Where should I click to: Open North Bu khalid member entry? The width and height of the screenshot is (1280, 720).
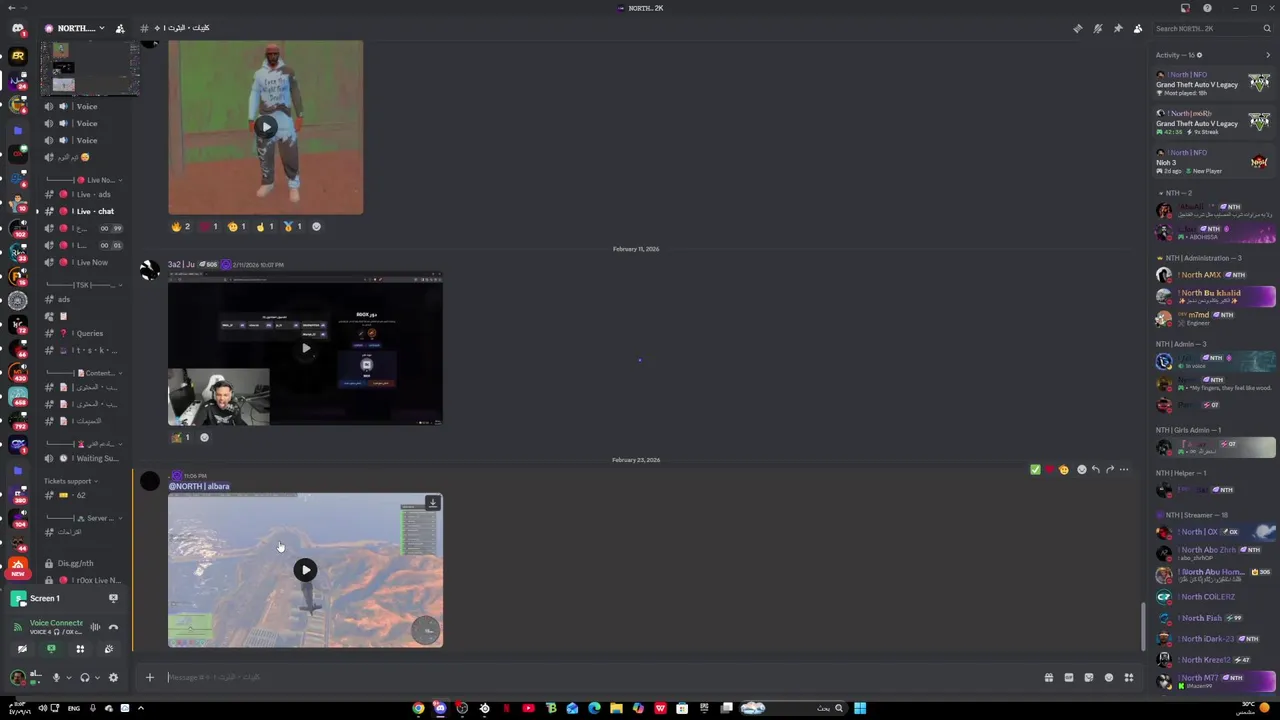point(1215,296)
